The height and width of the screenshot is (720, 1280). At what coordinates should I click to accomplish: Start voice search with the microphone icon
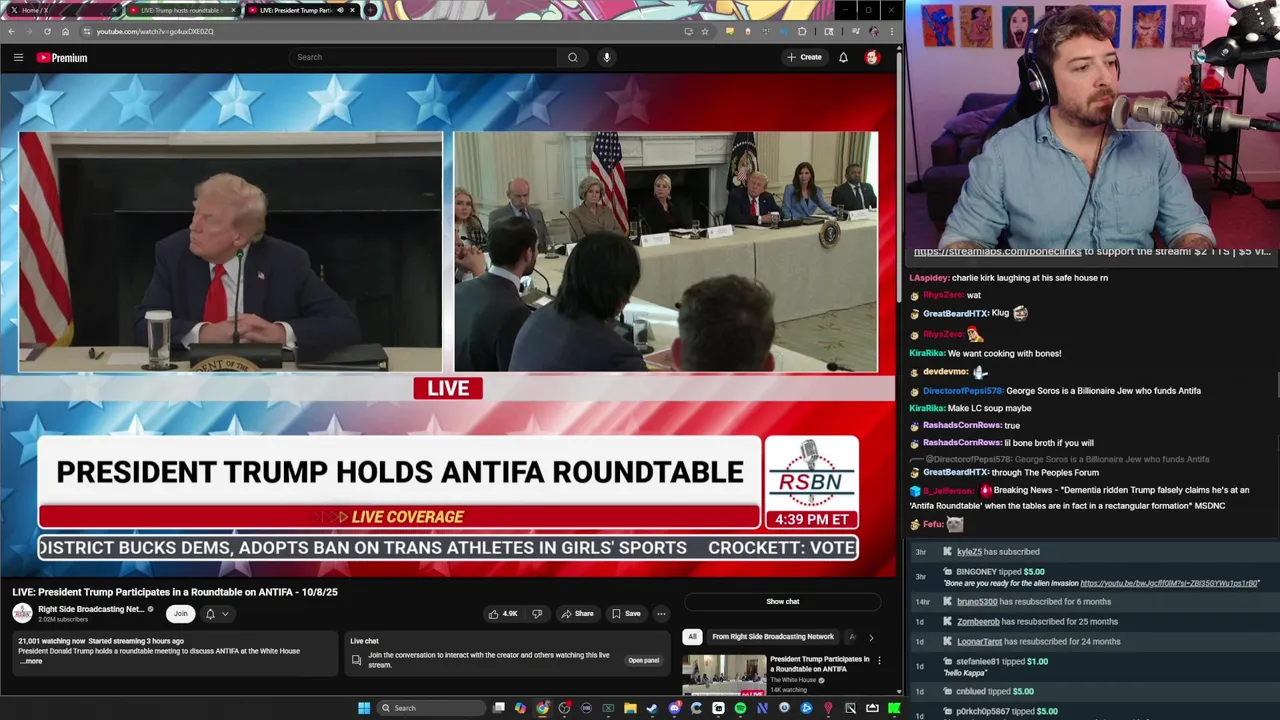point(606,57)
